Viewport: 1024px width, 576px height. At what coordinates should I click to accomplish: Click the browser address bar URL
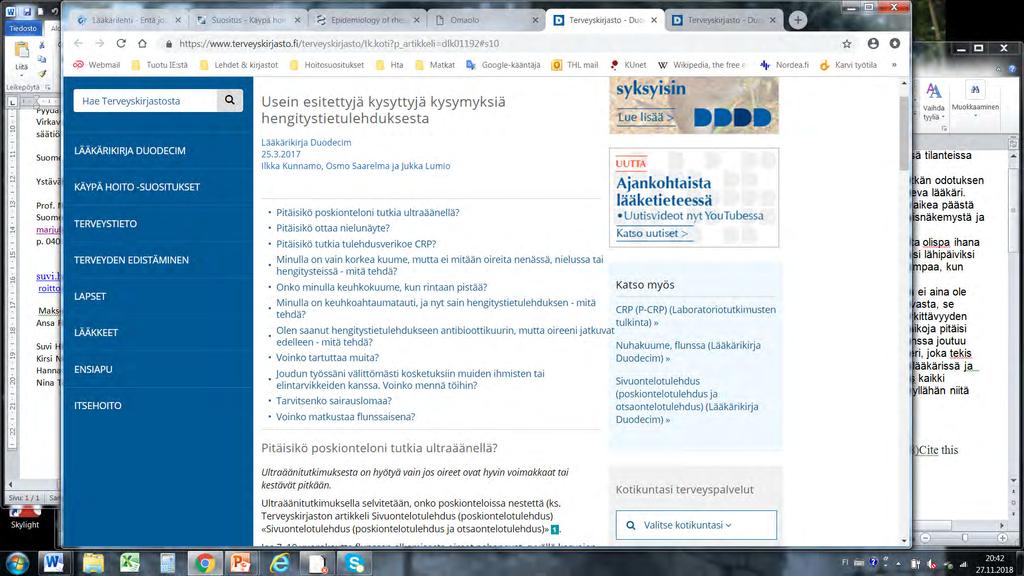(x=339, y=44)
